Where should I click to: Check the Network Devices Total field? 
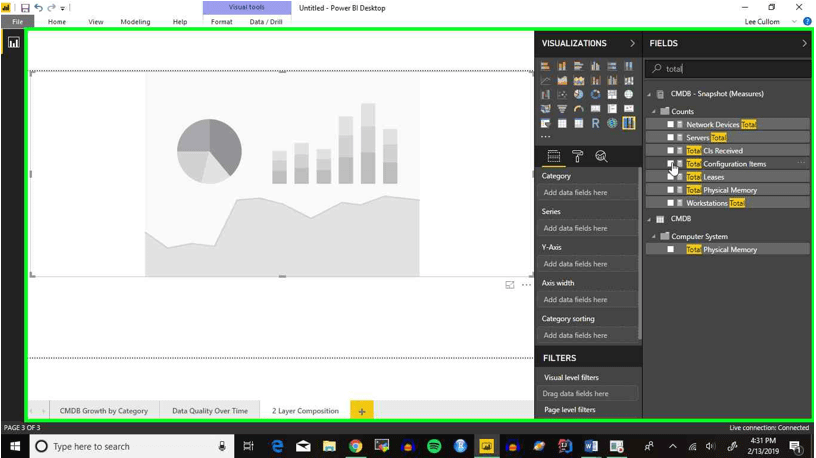tap(670, 124)
